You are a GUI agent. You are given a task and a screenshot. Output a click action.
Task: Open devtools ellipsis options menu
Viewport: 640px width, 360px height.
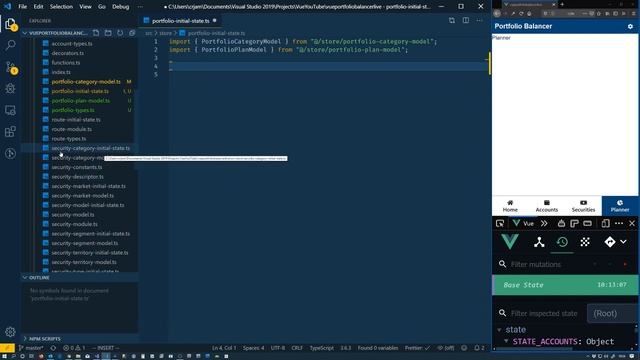click(619, 223)
